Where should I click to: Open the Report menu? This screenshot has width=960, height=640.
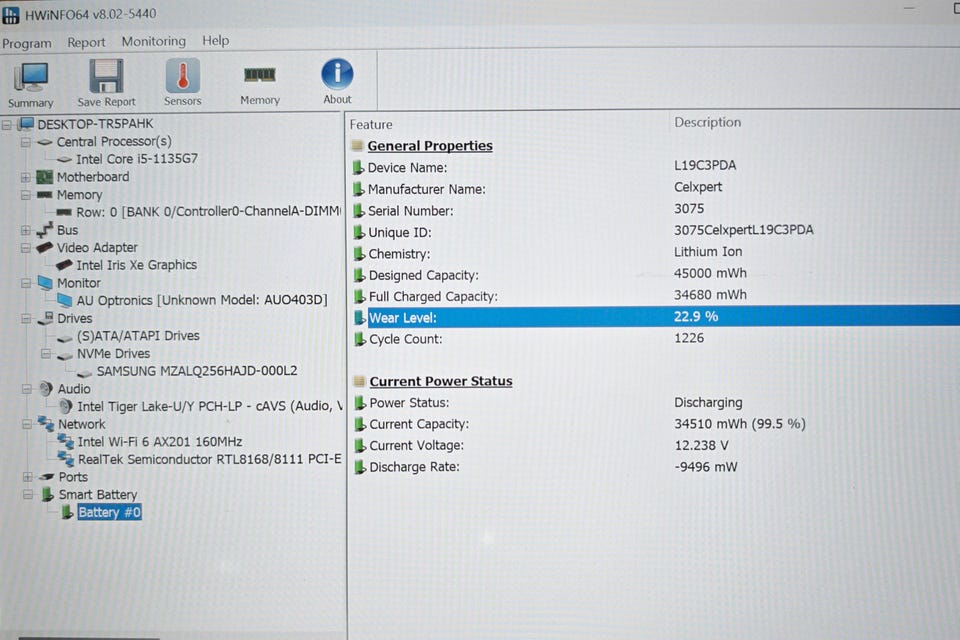[86, 42]
